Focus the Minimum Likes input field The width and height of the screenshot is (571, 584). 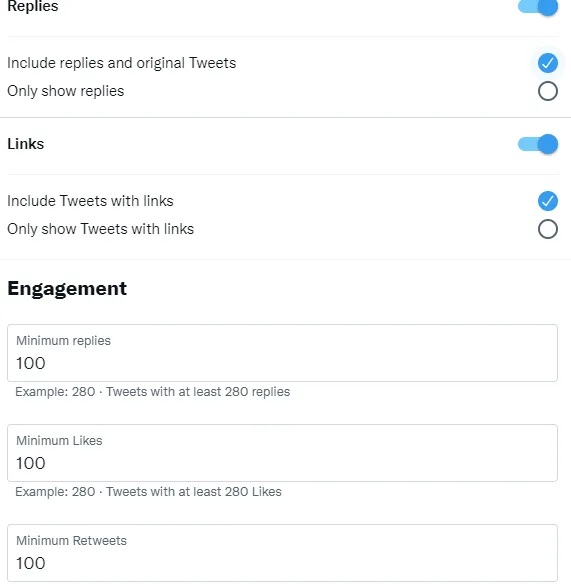point(282,453)
